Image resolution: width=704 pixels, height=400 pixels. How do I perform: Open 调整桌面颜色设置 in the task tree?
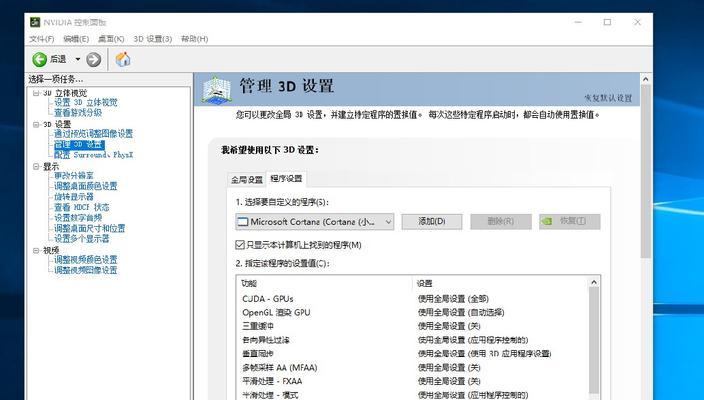(x=85, y=186)
